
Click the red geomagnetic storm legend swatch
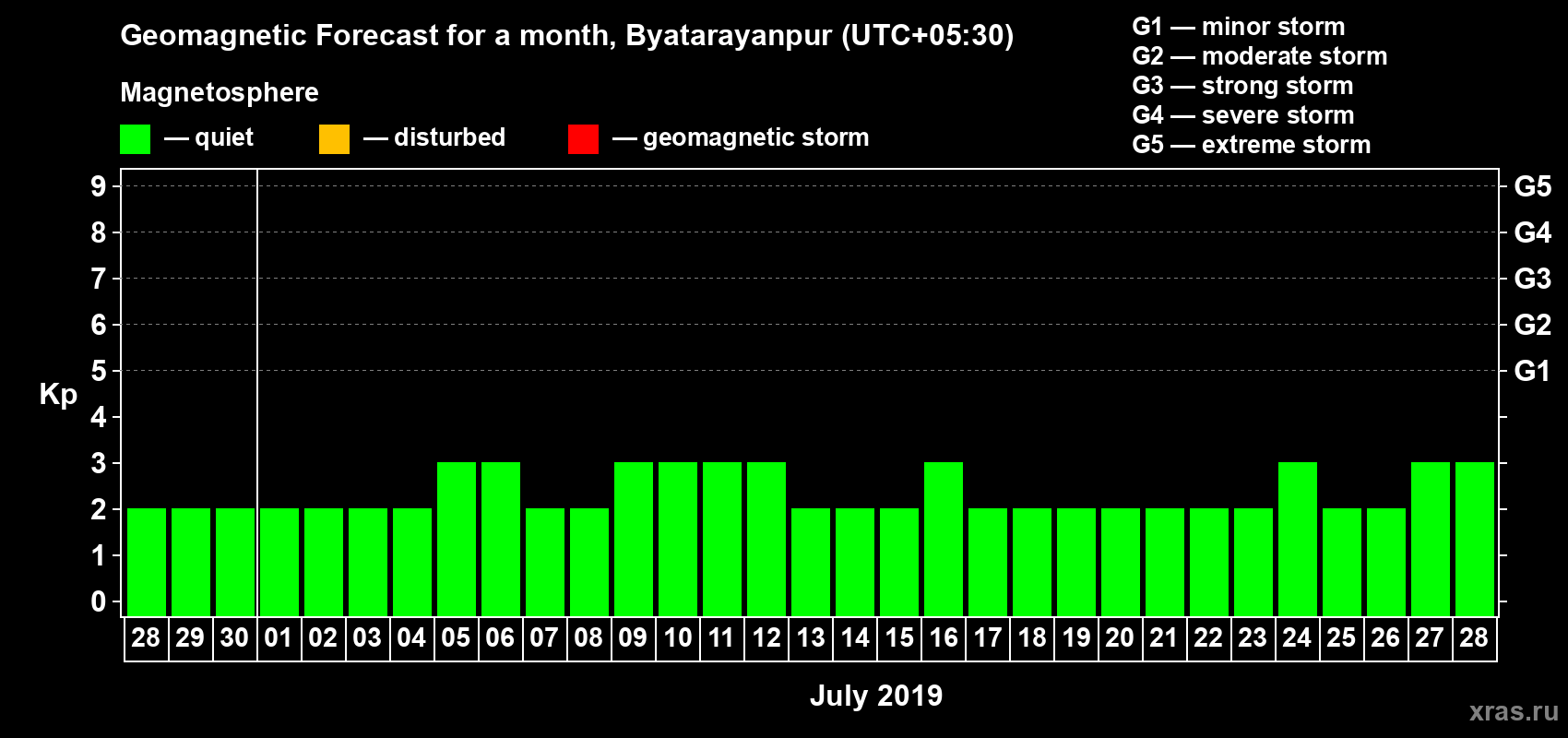[583, 139]
